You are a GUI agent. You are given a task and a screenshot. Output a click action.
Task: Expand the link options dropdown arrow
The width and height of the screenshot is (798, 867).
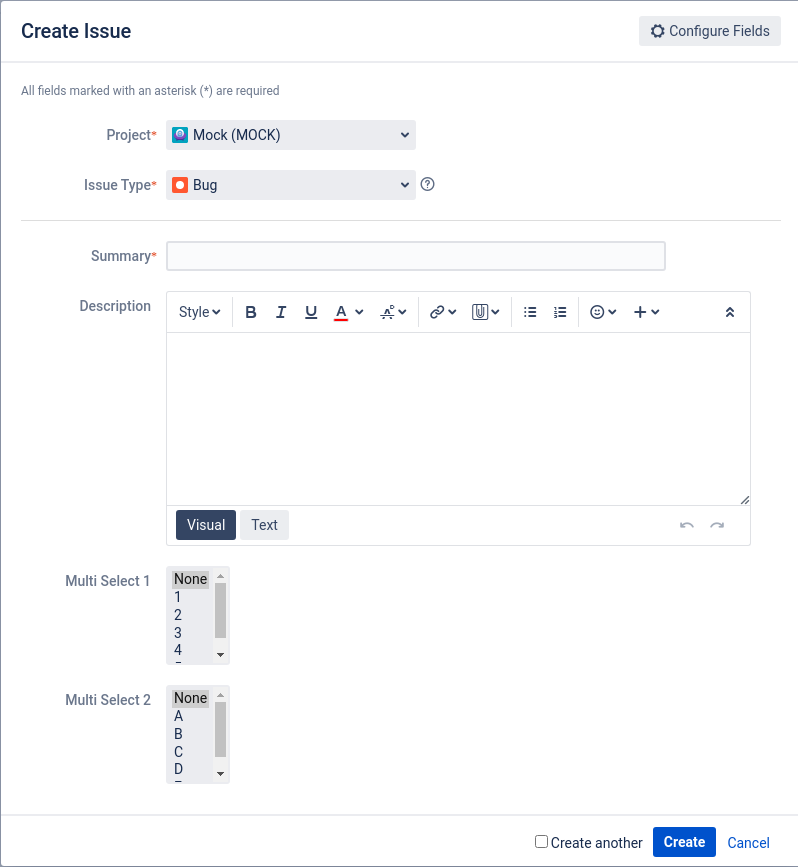click(x=452, y=312)
